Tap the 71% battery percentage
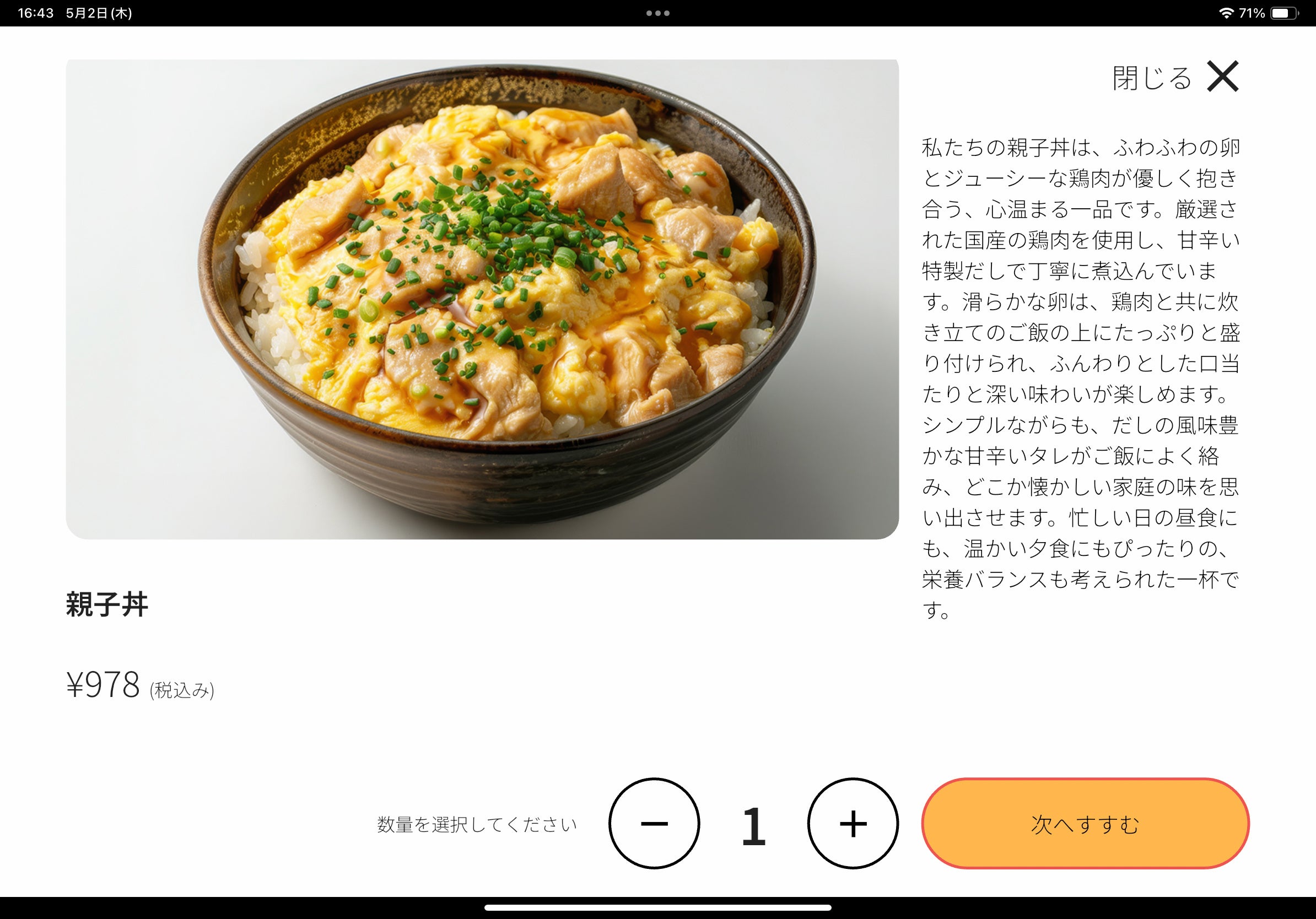 pos(1252,13)
